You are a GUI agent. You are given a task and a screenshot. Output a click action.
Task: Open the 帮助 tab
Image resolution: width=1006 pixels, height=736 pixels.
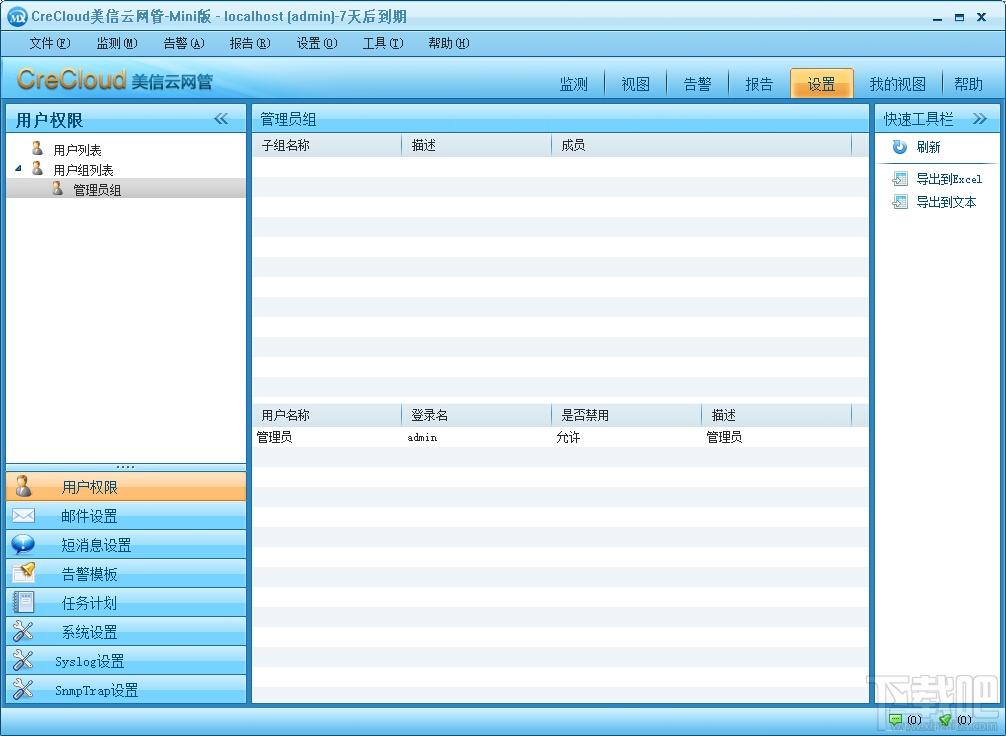(968, 83)
